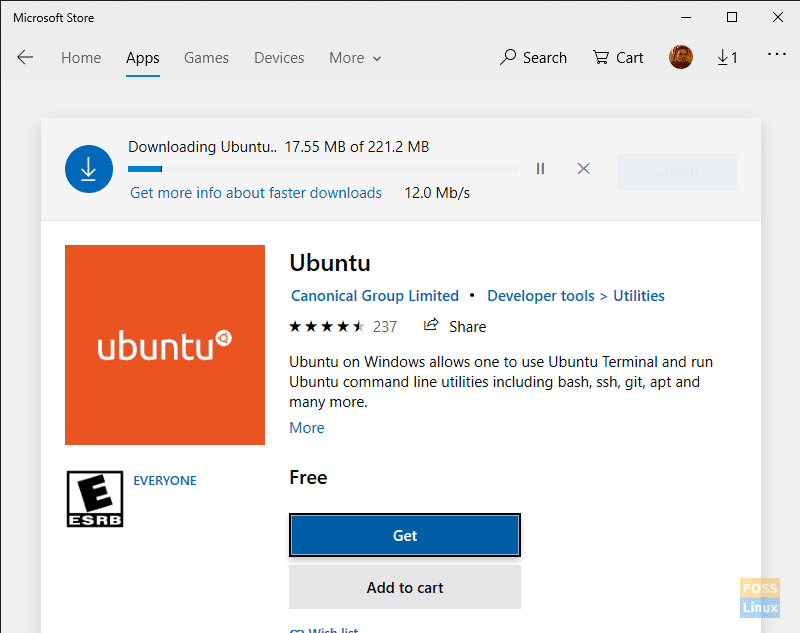Go back with the back arrow
This screenshot has height=633, width=800.
24,57
